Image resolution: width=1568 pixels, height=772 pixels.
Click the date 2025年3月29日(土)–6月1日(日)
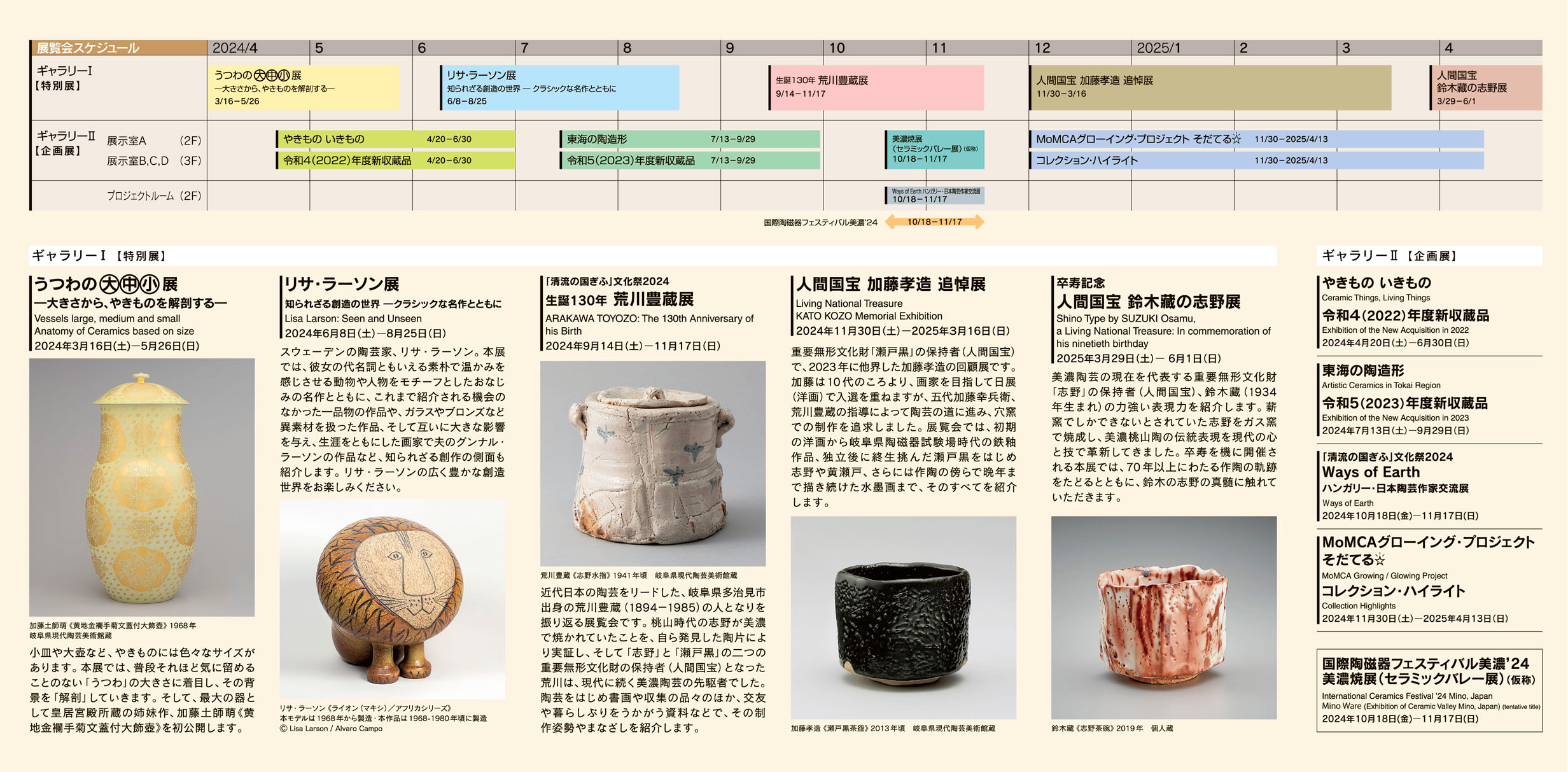tap(1139, 359)
